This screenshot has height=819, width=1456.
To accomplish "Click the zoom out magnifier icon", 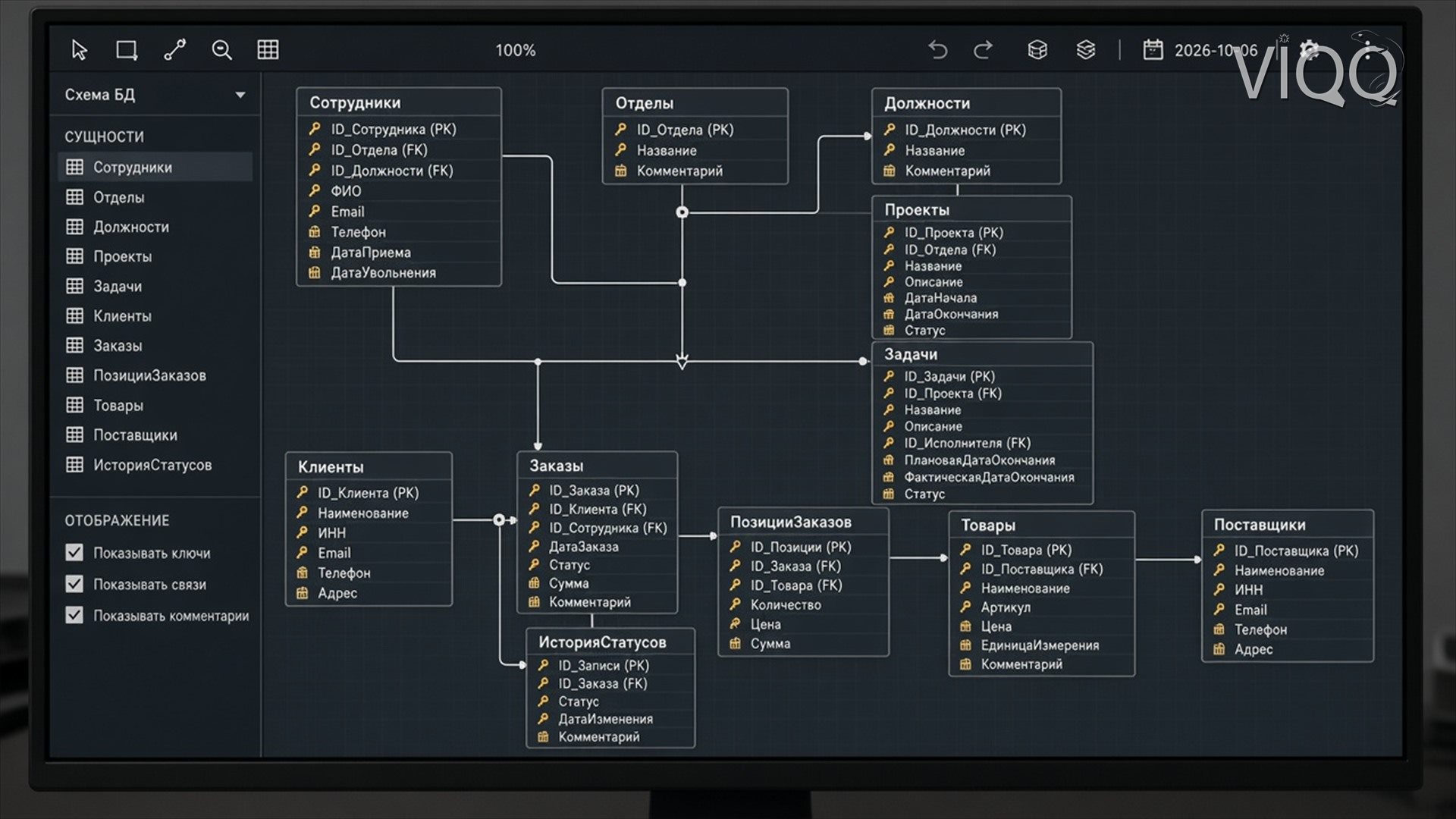I will click(x=221, y=50).
